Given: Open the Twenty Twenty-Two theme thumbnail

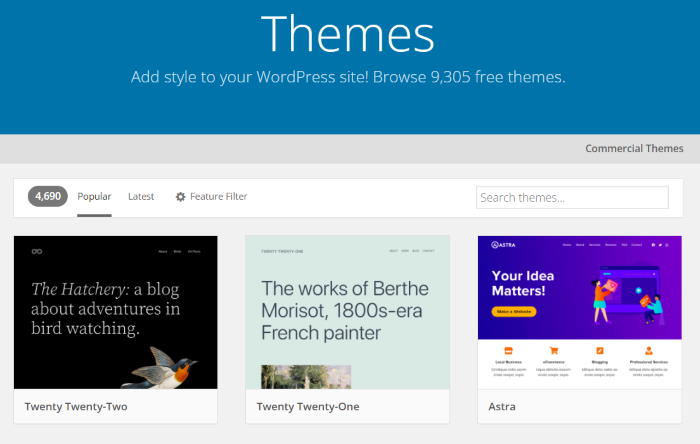Looking at the screenshot, I should [116, 312].
